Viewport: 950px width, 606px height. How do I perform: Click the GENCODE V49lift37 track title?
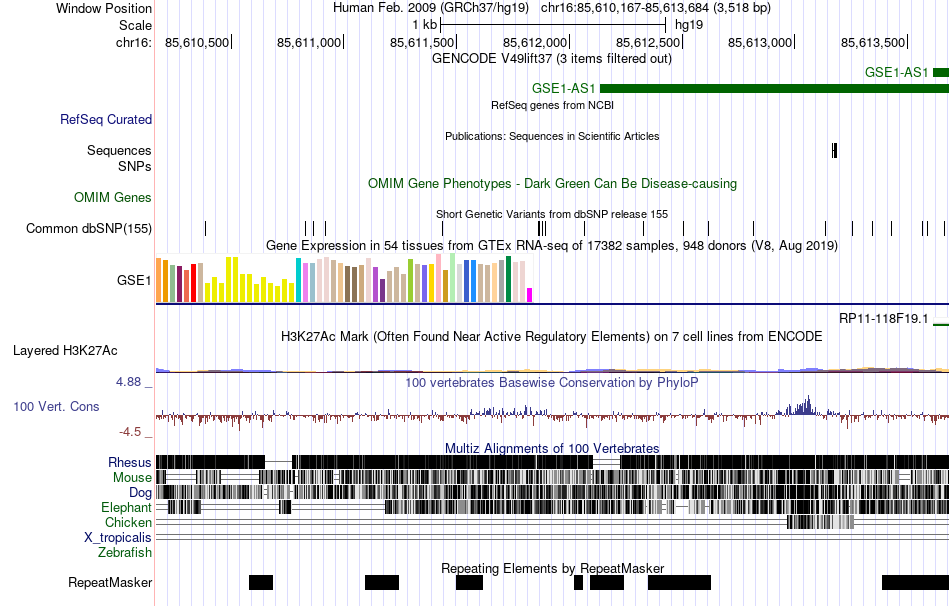[552, 59]
